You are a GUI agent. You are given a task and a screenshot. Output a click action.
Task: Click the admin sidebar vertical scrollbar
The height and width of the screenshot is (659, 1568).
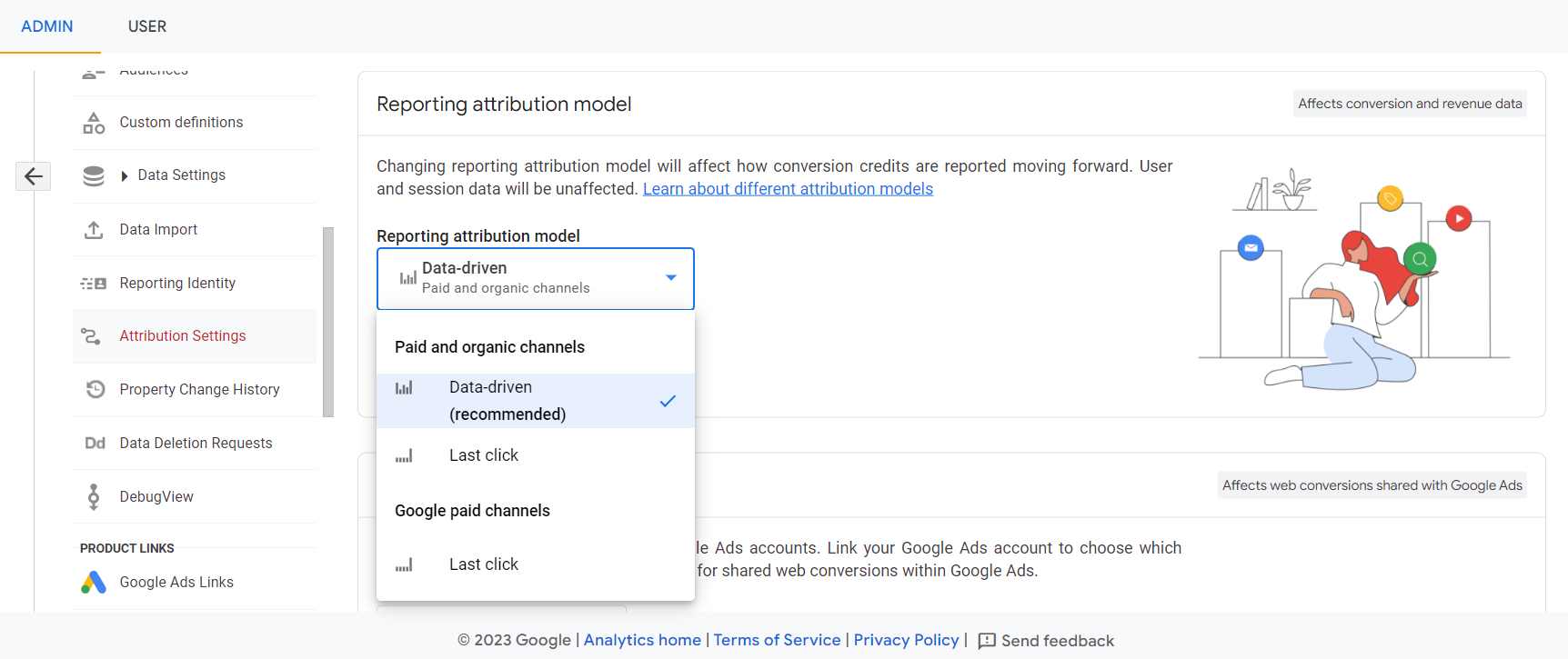coord(328,322)
